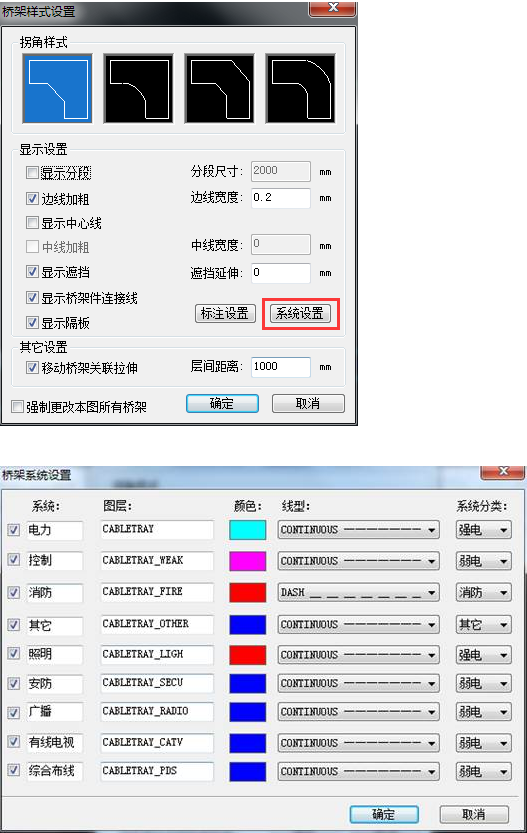Uncheck 显示桥架件连接线

click(32, 298)
